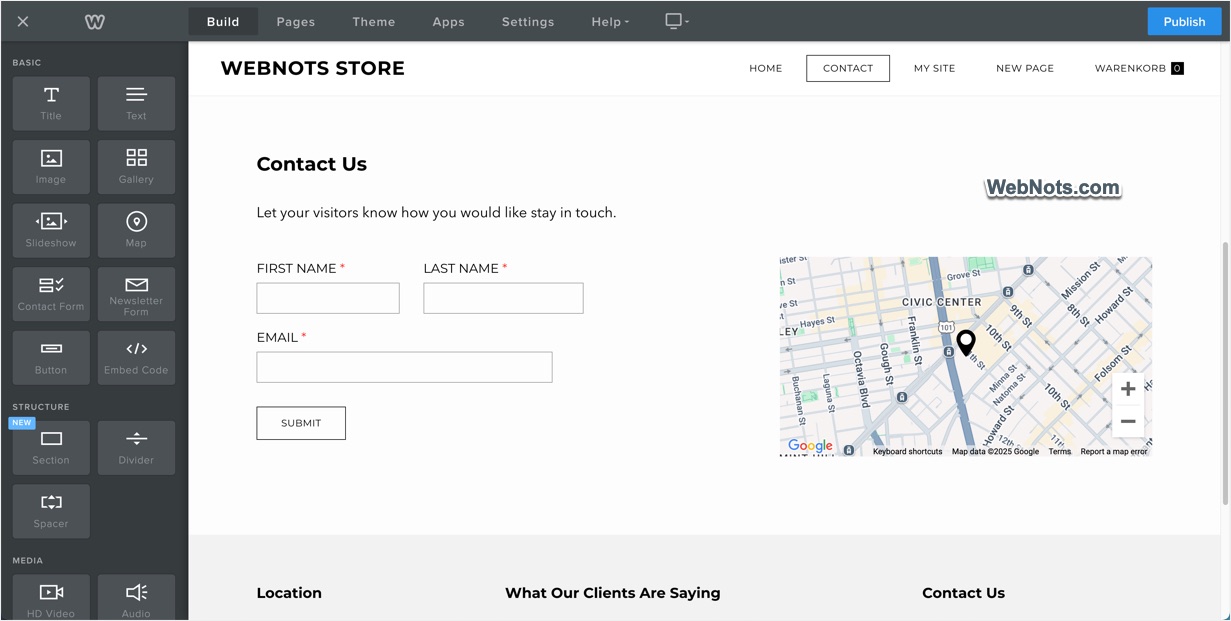The height and width of the screenshot is (621, 1231).
Task: Close the editor with the X icon
Action: point(23,21)
